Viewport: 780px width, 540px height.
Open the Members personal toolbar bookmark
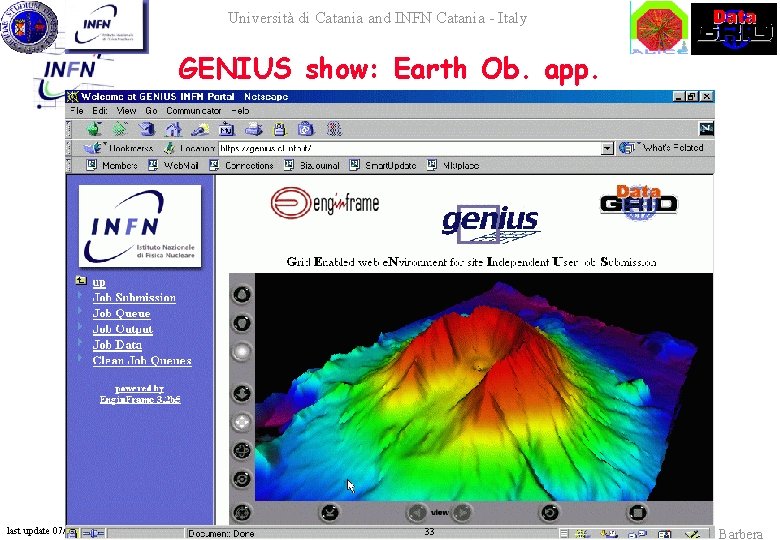tap(112, 165)
